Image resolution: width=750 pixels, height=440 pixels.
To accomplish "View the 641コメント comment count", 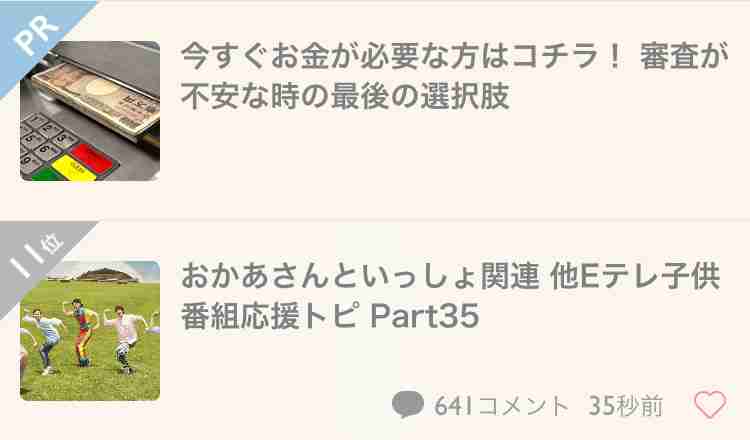I will [501, 406].
